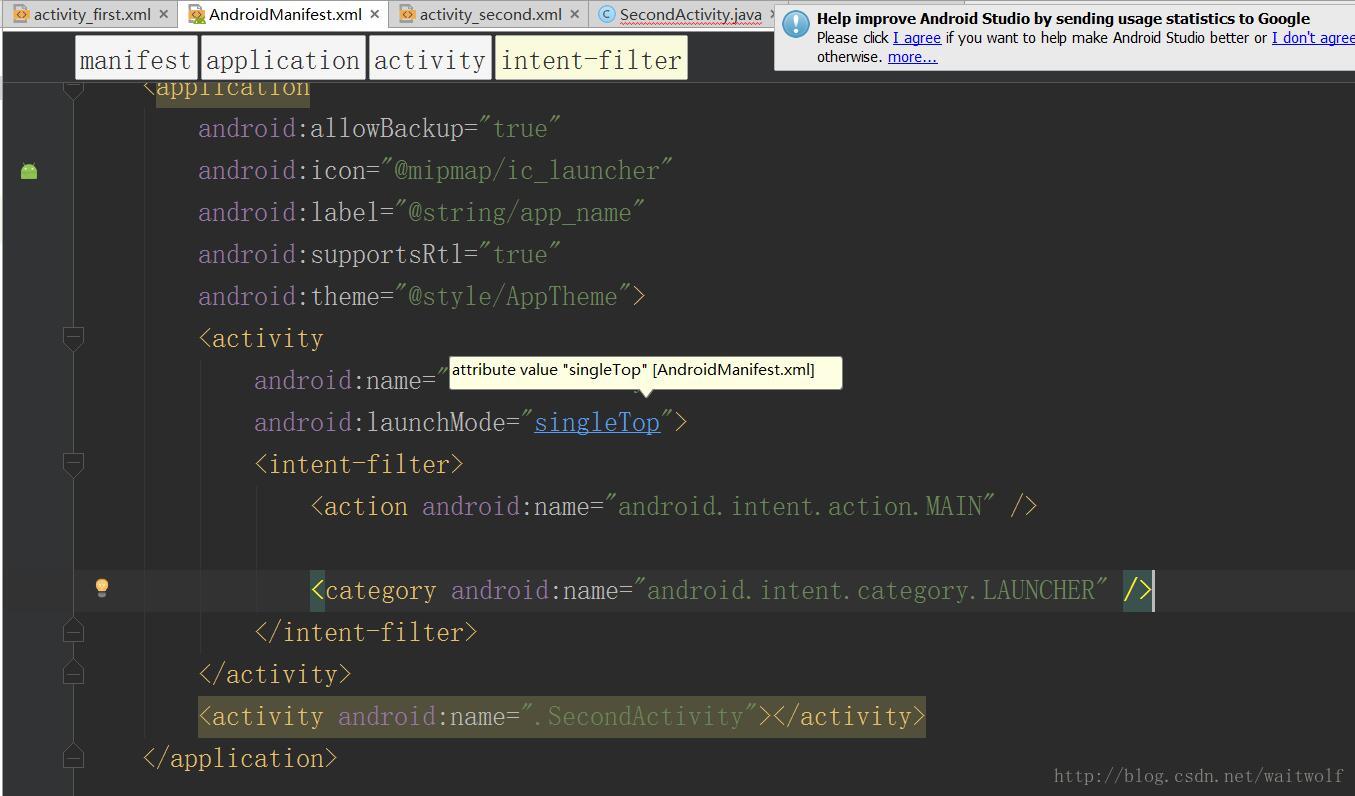Click the 'I agree' link
This screenshot has width=1355, height=796.
click(917, 38)
